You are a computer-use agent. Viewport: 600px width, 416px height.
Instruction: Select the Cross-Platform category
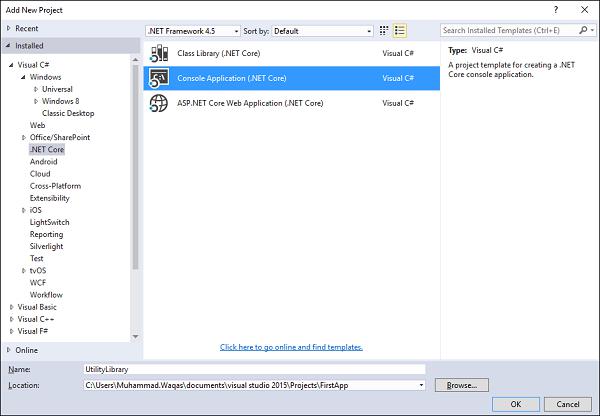pyautogui.click(x=55, y=186)
